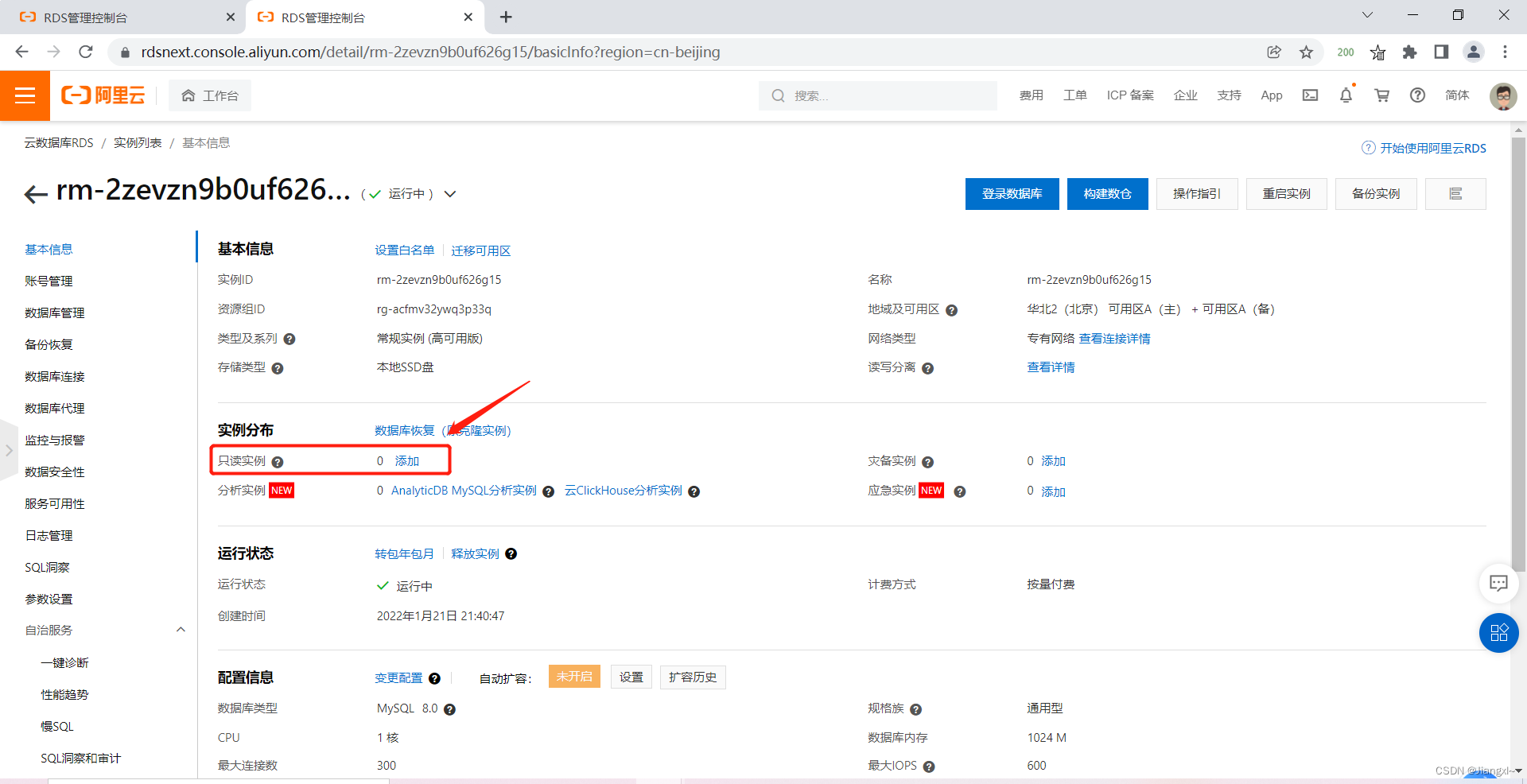Open the browser extensions puzzle icon
1527x784 pixels.
pyautogui.click(x=1409, y=52)
